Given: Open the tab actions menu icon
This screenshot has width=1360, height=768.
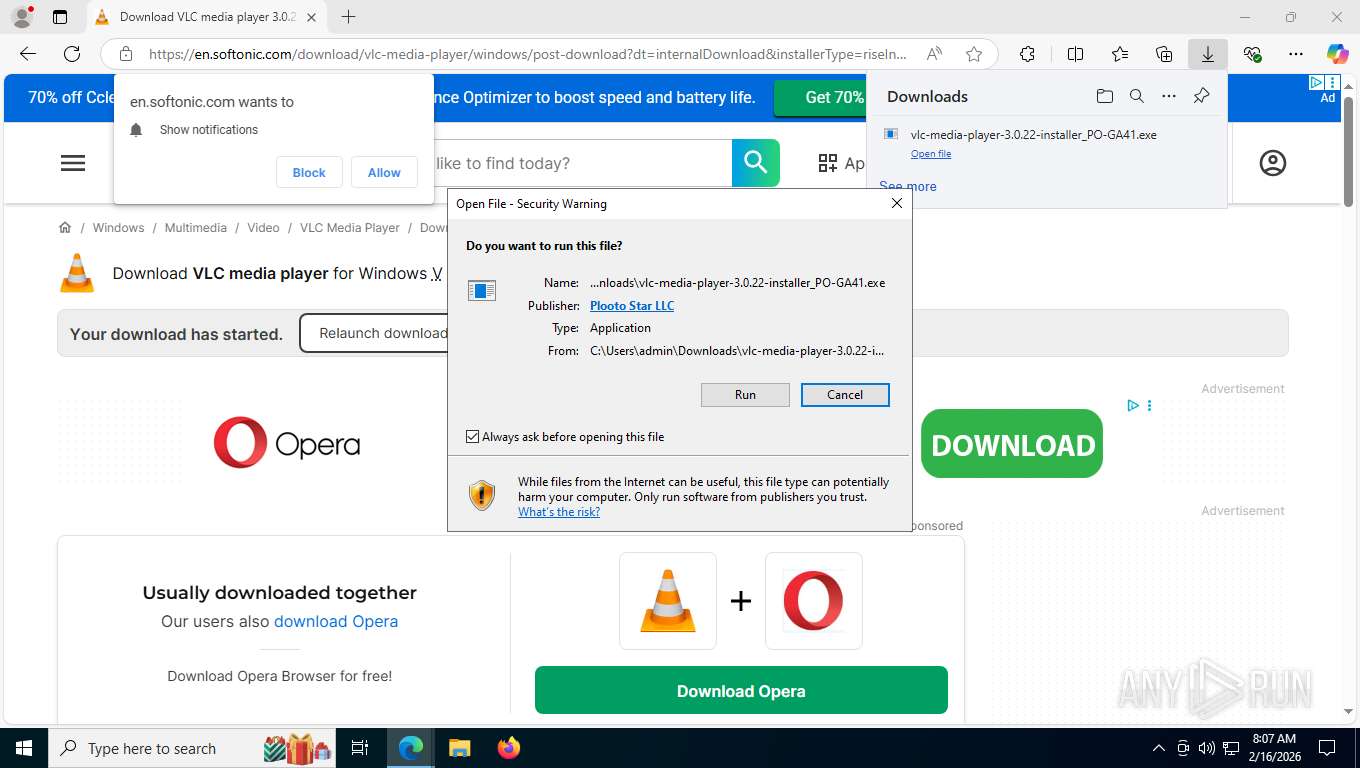Looking at the screenshot, I should pos(60,17).
